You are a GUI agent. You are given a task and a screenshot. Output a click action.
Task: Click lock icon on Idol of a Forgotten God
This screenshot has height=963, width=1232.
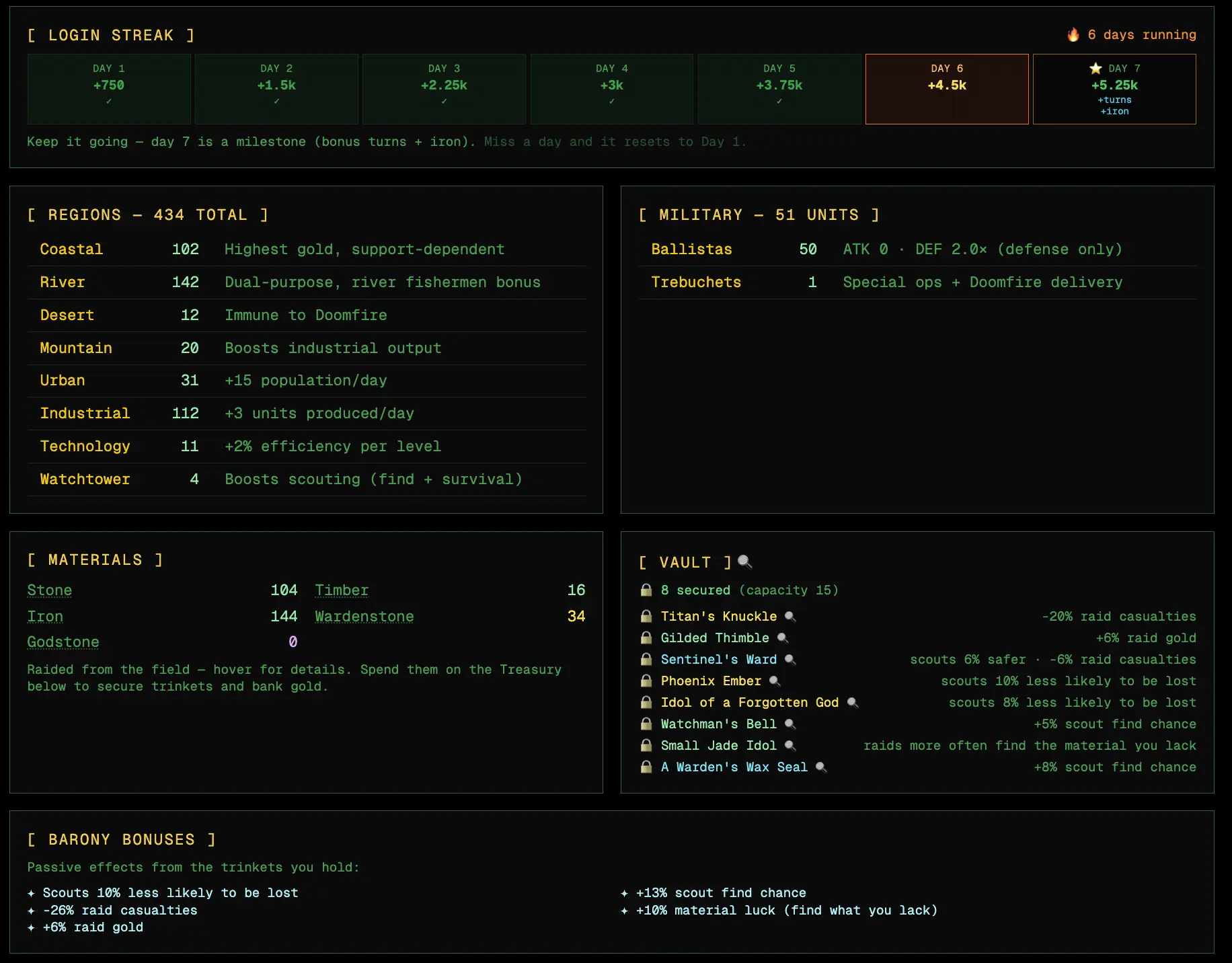point(646,702)
